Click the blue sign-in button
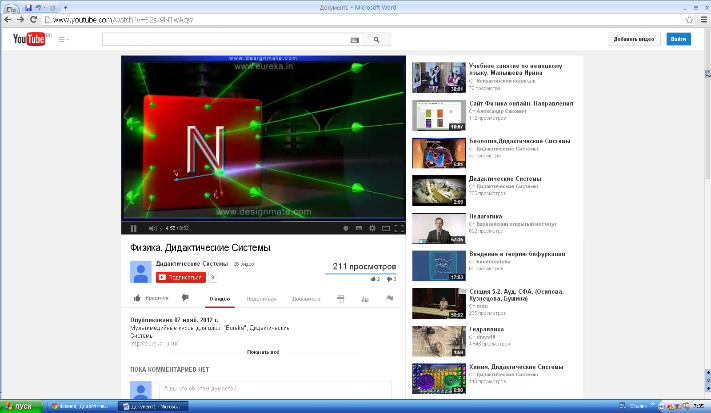Image resolution: width=711 pixels, height=413 pixels. pyautogui.click(x=678, y=39)
